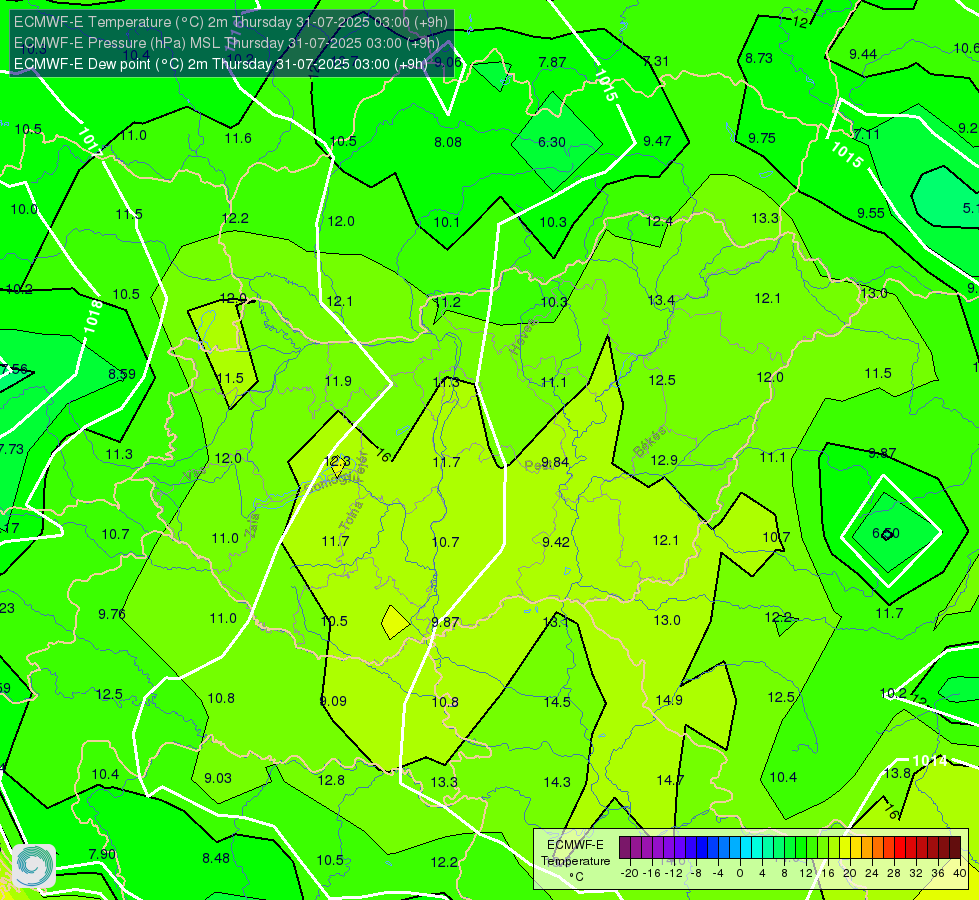Click the 9.75 dew point value
Screen dimensions: 979x900
762,138
